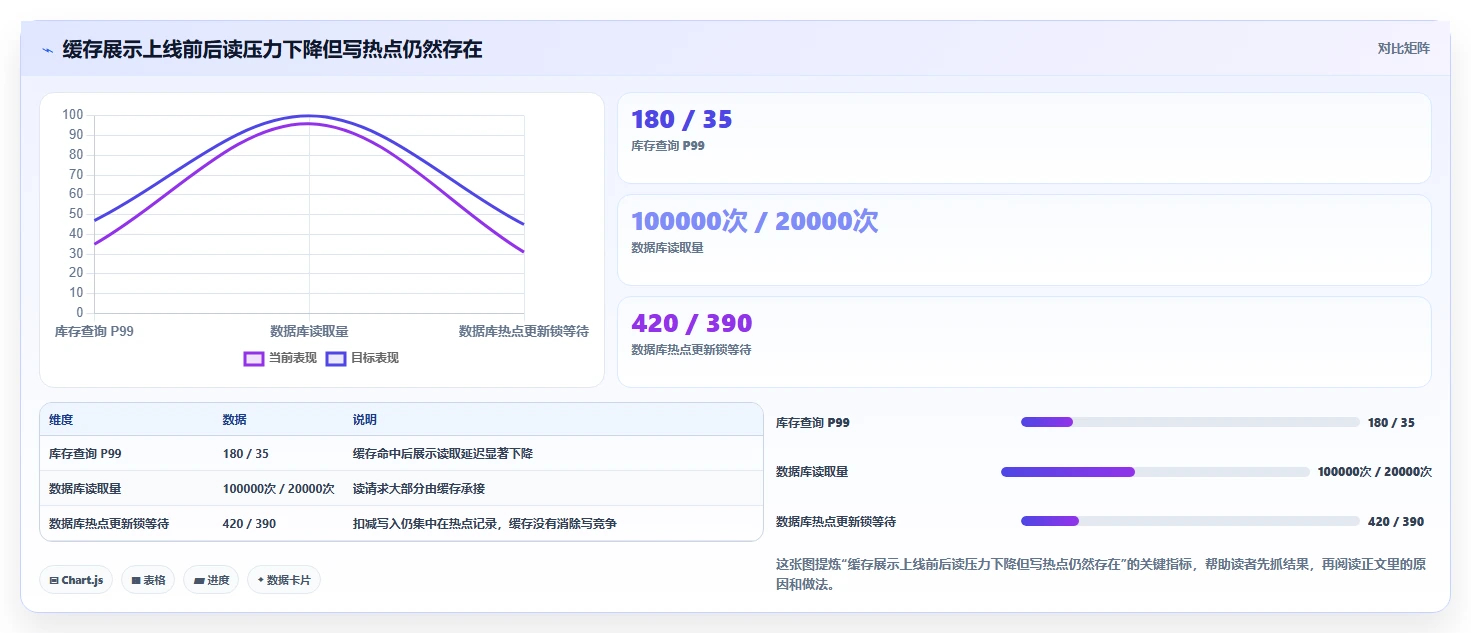Click the progress value label 420 / 390

pos(1396,522)
